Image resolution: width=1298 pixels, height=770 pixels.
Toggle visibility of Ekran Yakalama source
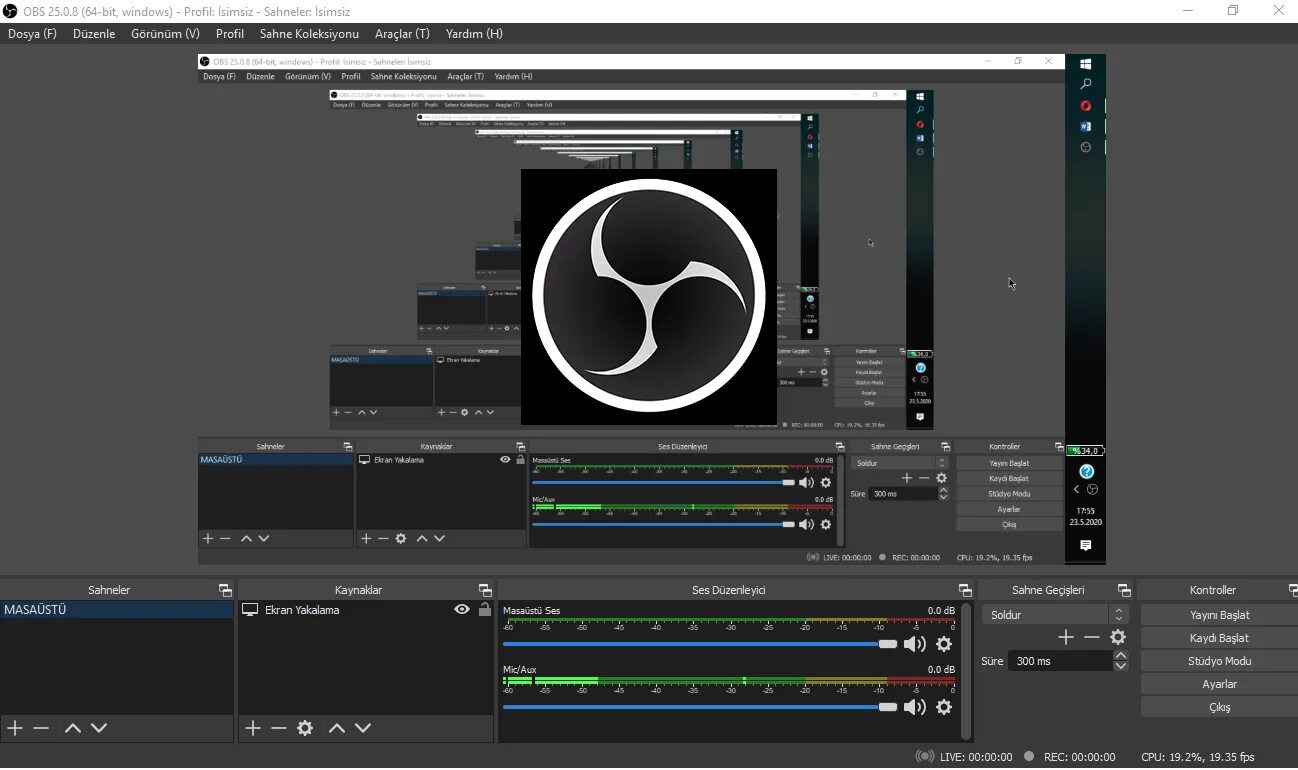(x=462, y=609)
